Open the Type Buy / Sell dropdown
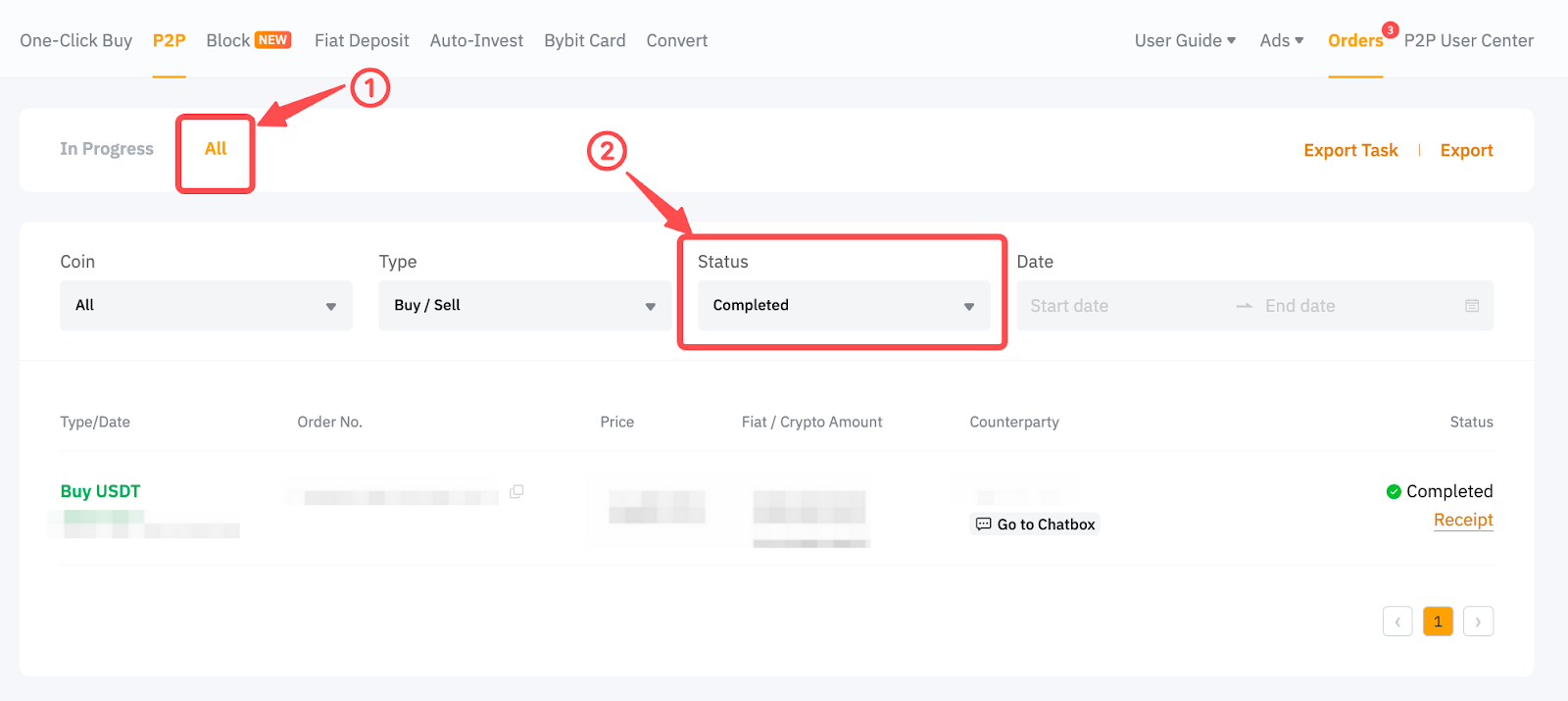This screenshot has width=1568, height=701. 524,306
